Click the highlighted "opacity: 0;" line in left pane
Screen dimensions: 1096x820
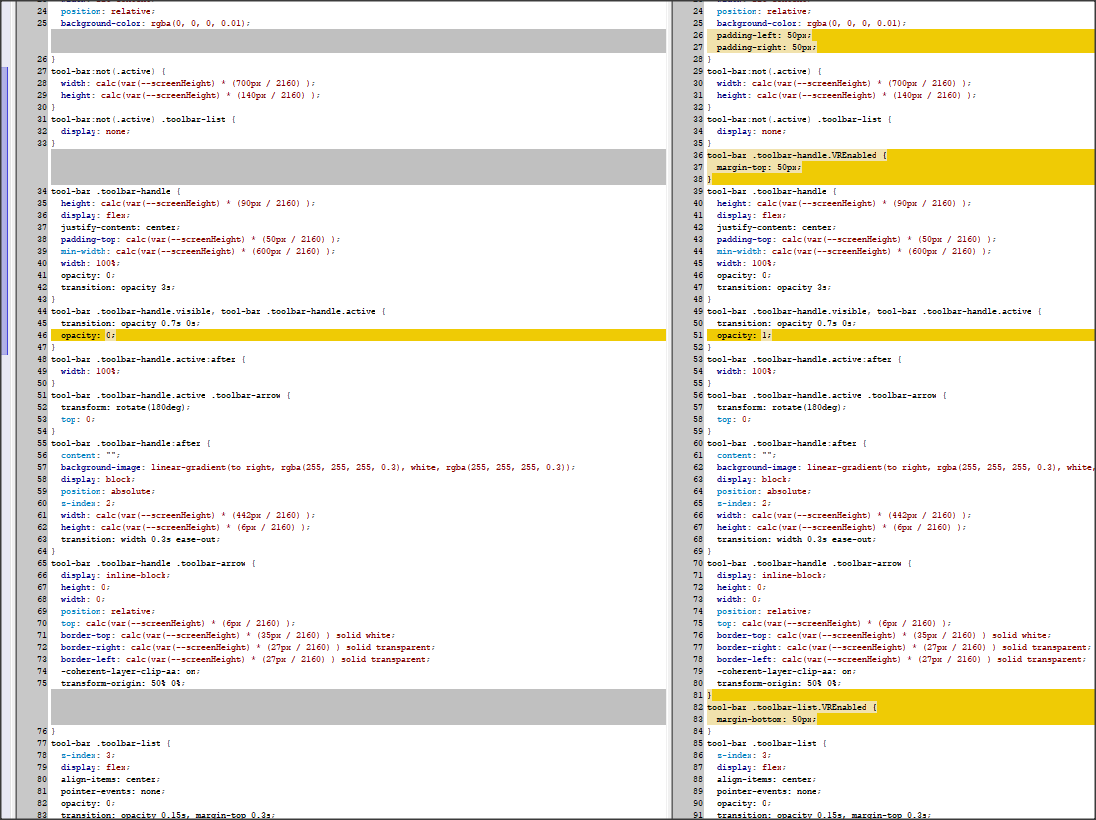click(x=89, y=335)
